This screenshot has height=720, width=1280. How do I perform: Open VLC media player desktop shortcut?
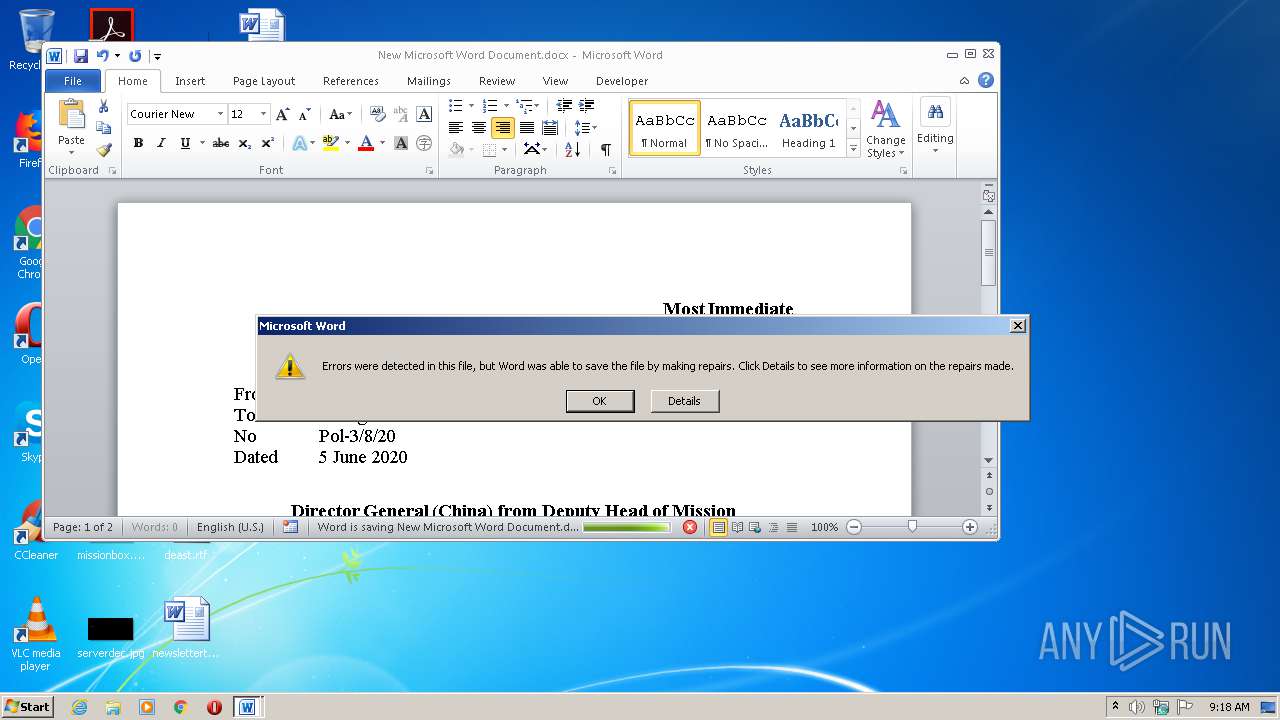point(36,634)
